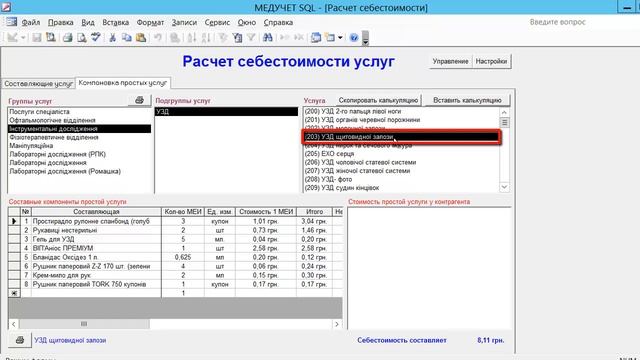
Task: Select service (208) УЗД- фото
Action: [x=401, y=179]
